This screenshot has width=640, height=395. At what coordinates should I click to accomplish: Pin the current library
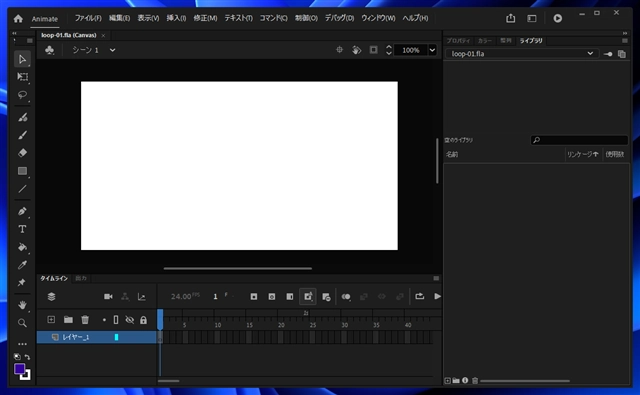tap(608, 54)
